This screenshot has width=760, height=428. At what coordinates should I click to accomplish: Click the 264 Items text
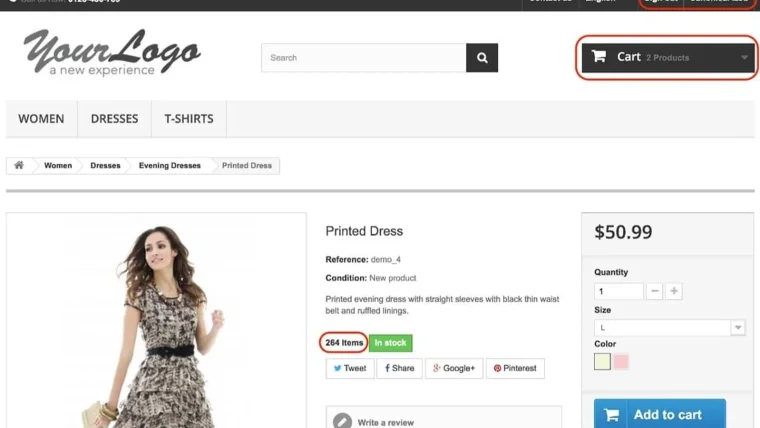(344, 343)
